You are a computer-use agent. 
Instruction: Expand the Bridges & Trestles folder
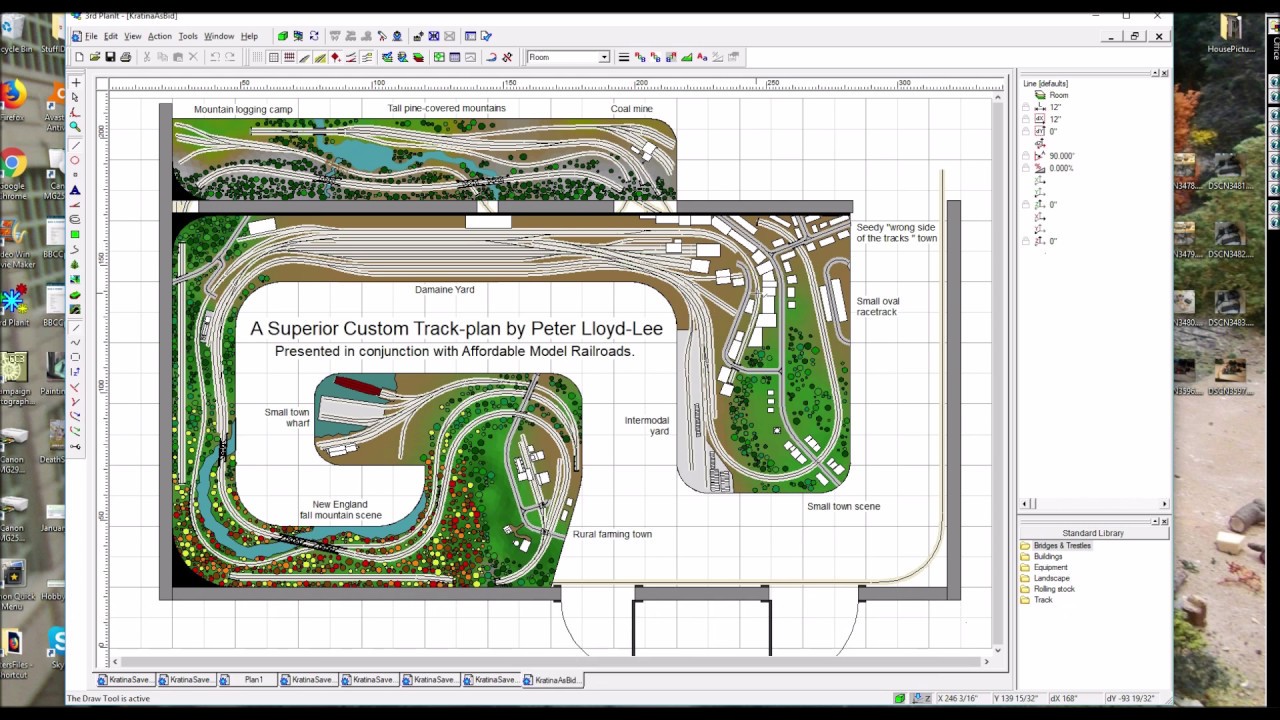pos(1055,545)
